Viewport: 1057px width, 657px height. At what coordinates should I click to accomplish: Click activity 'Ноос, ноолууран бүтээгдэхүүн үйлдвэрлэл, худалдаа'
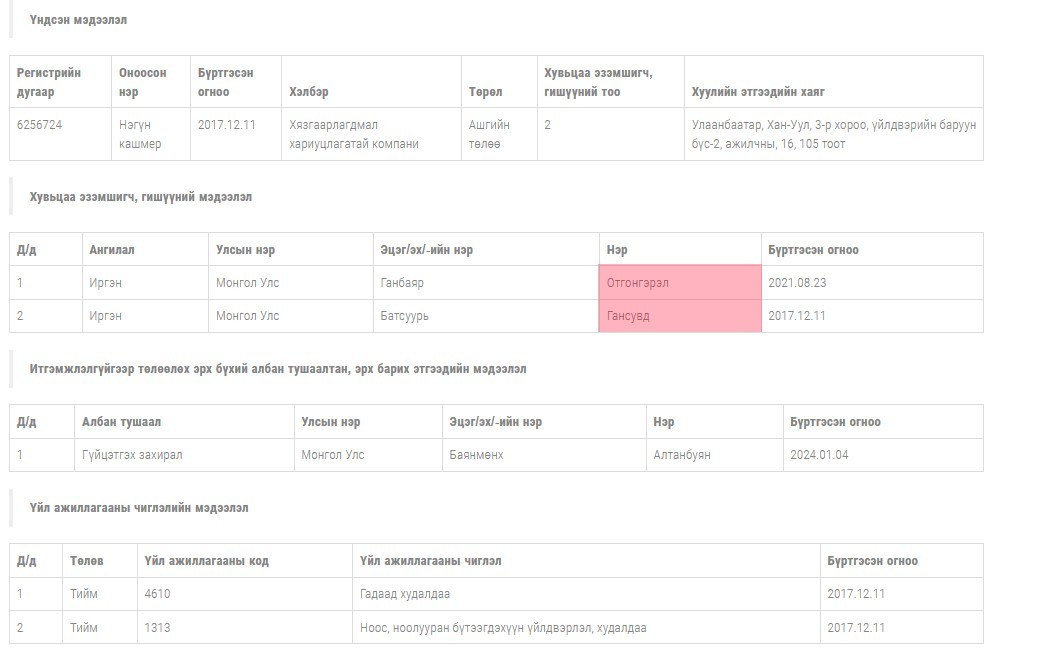coord(503,628)
